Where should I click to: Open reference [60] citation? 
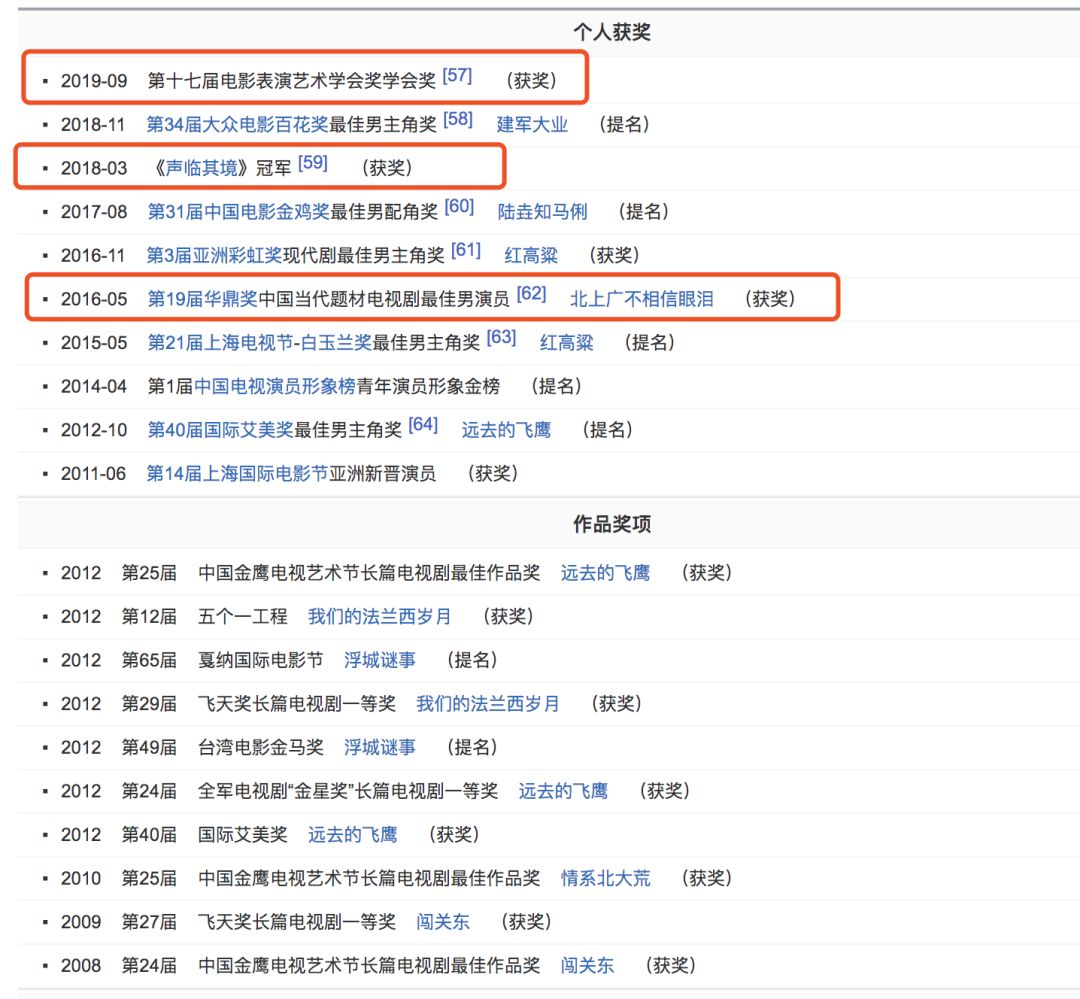point(459,207)
